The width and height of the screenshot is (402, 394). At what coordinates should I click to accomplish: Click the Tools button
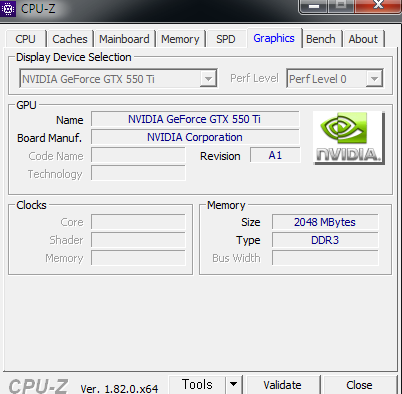click(x=197, y=384)
